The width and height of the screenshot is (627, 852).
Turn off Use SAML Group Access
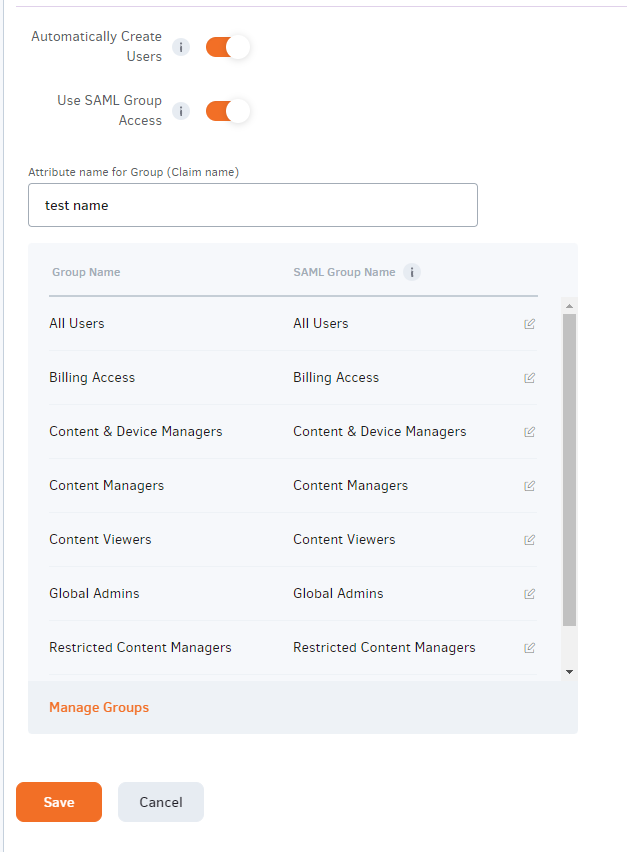(228, 111)
